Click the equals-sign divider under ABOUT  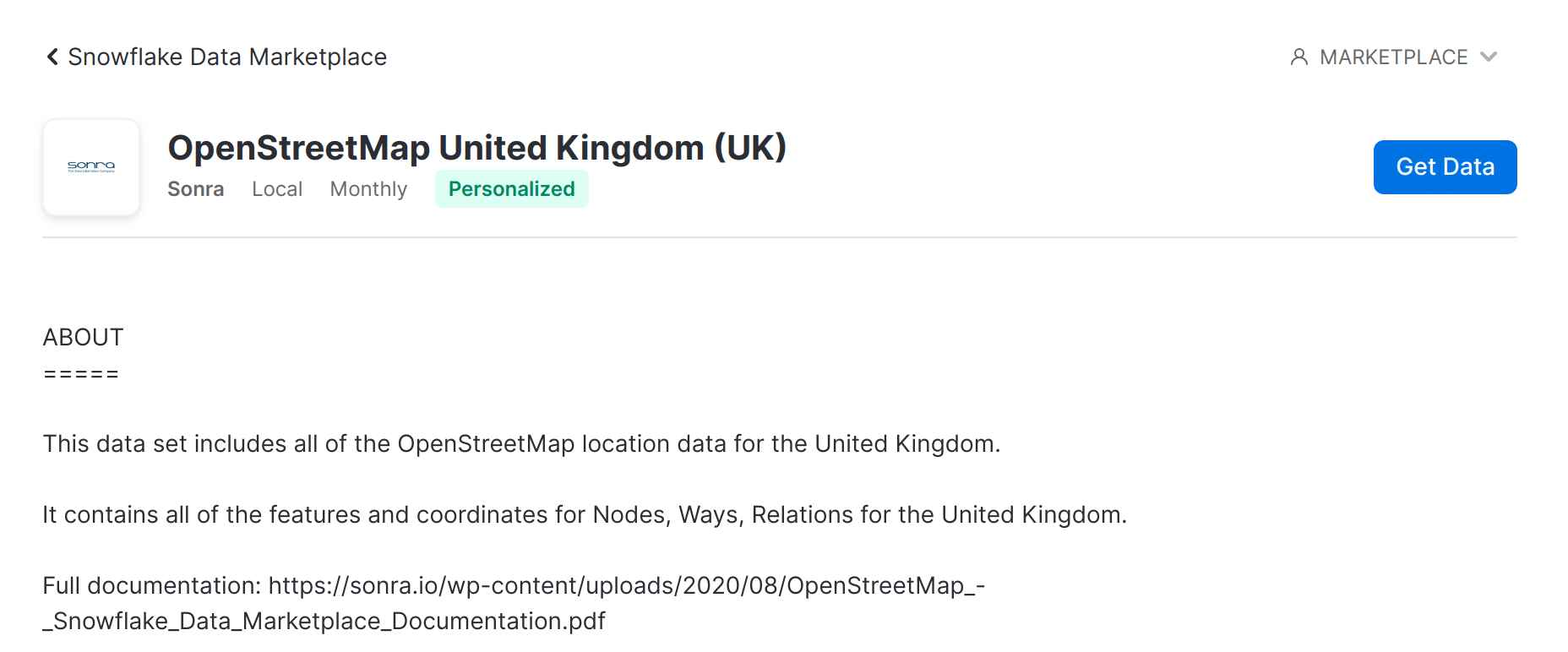[x=81, y=374]
